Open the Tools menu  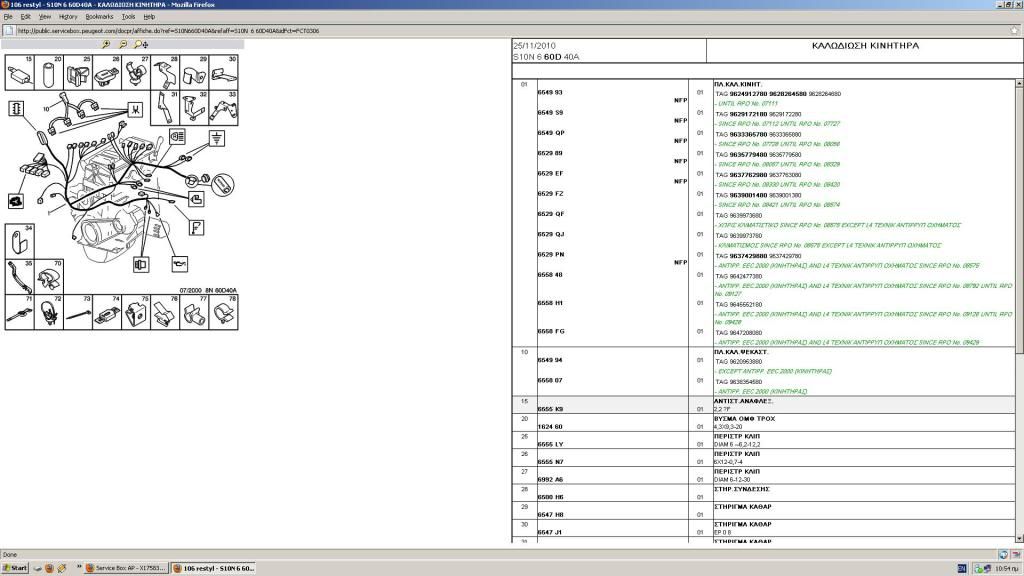[129, 16]
